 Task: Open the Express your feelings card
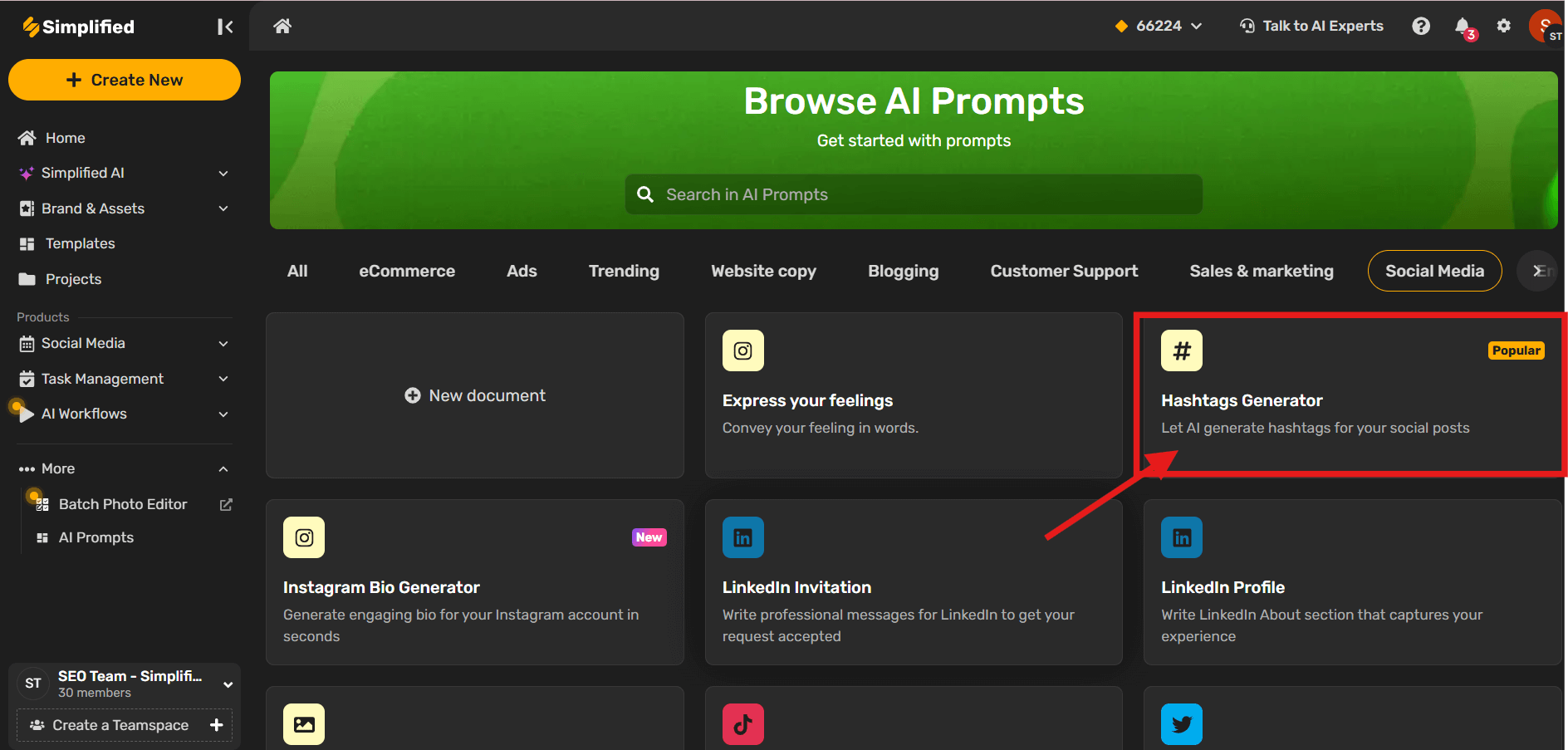click(x=914, y=395)
